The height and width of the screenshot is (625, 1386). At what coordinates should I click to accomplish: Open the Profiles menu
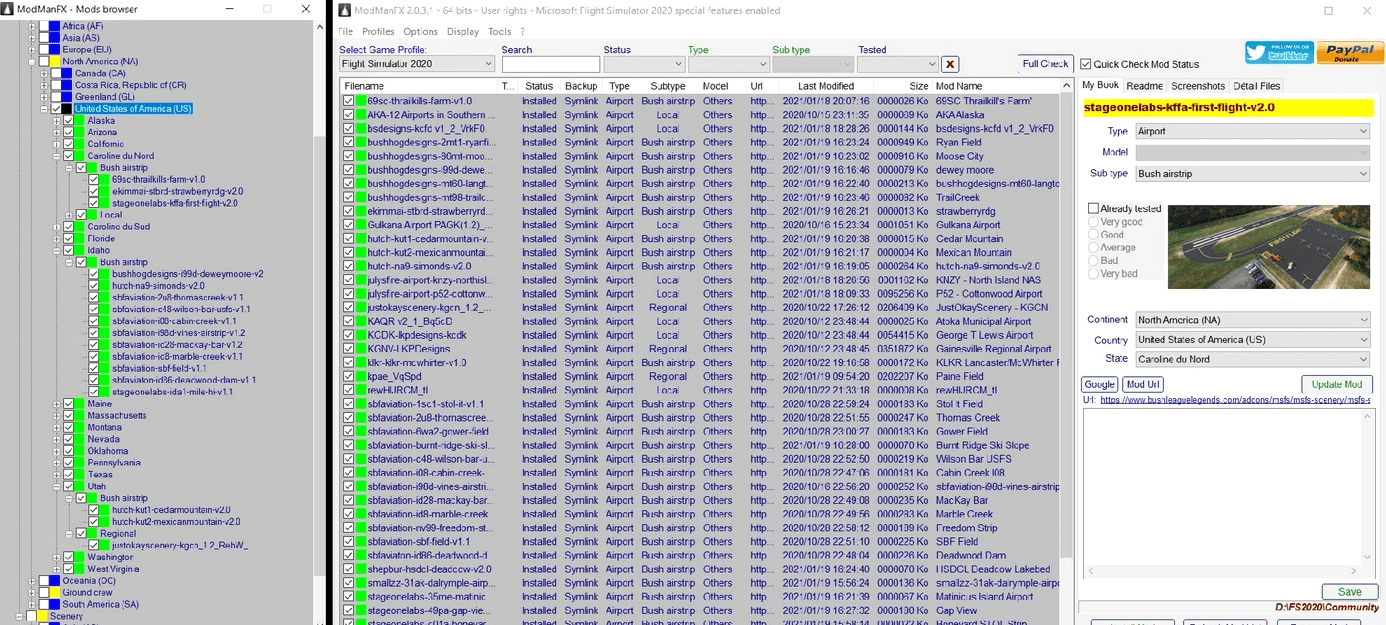[x=378, y=32]
